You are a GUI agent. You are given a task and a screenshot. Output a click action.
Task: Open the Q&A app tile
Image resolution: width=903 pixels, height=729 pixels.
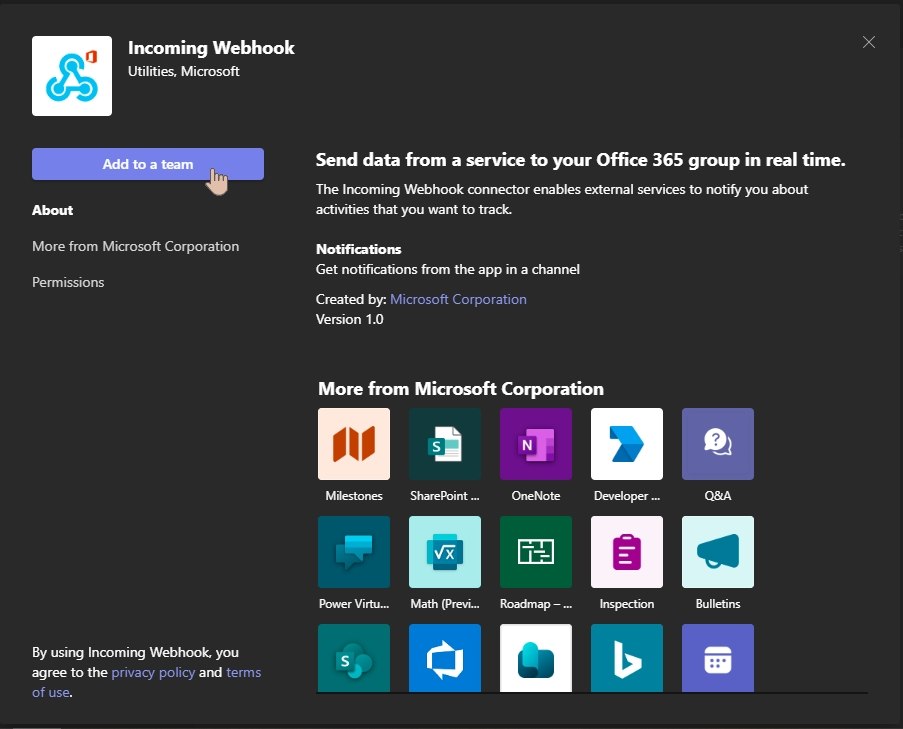[x=718, y=444]
